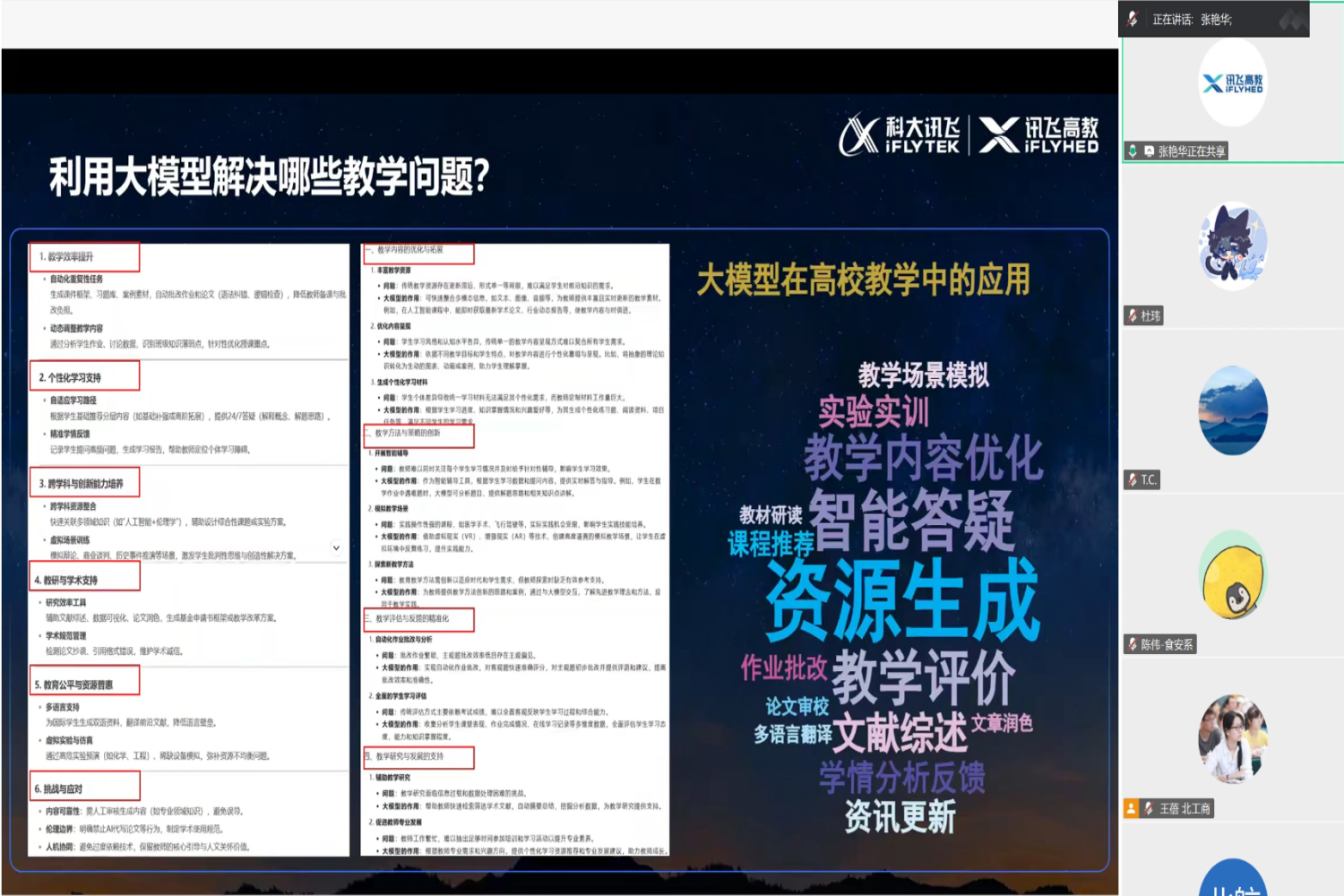
Task: Select 杜玮's cartoon cat avatar
Action: [1233, 245]
